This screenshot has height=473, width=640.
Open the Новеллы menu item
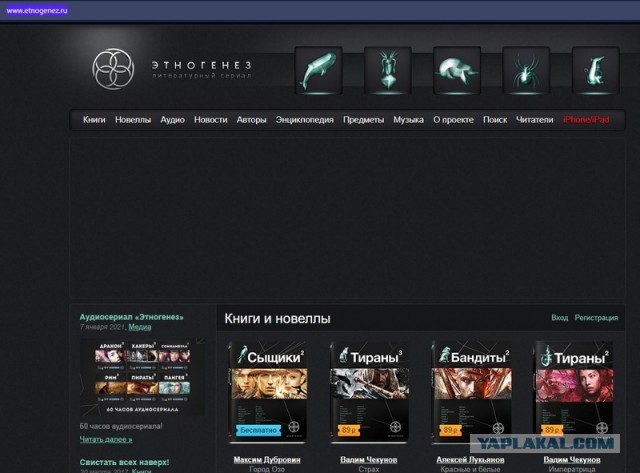(x=133, y=120)
